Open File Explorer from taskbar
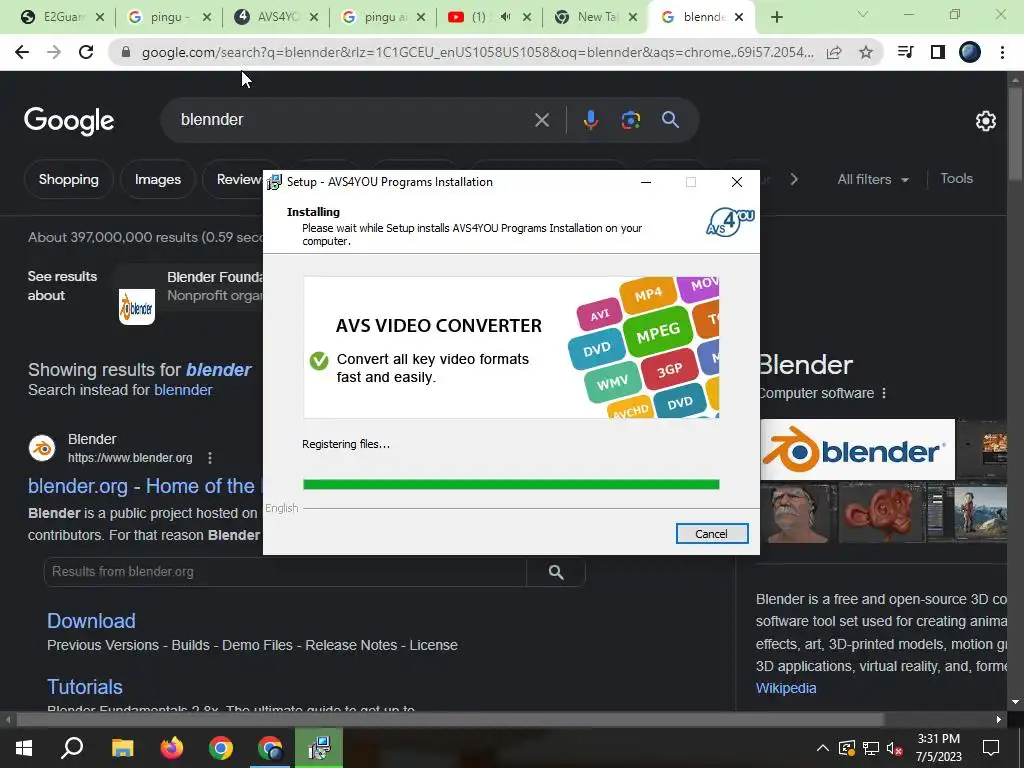Screen dimensions: 1024x768 [122, 748]
